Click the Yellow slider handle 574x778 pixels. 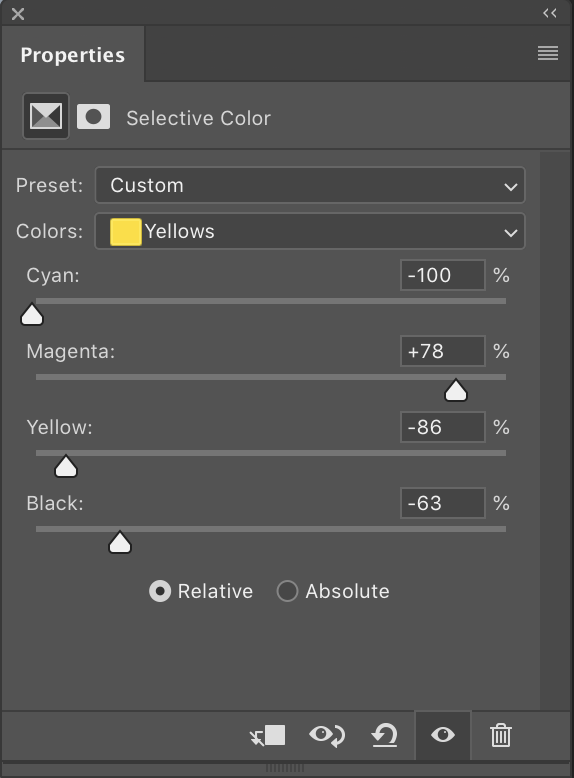coord(65,466)
